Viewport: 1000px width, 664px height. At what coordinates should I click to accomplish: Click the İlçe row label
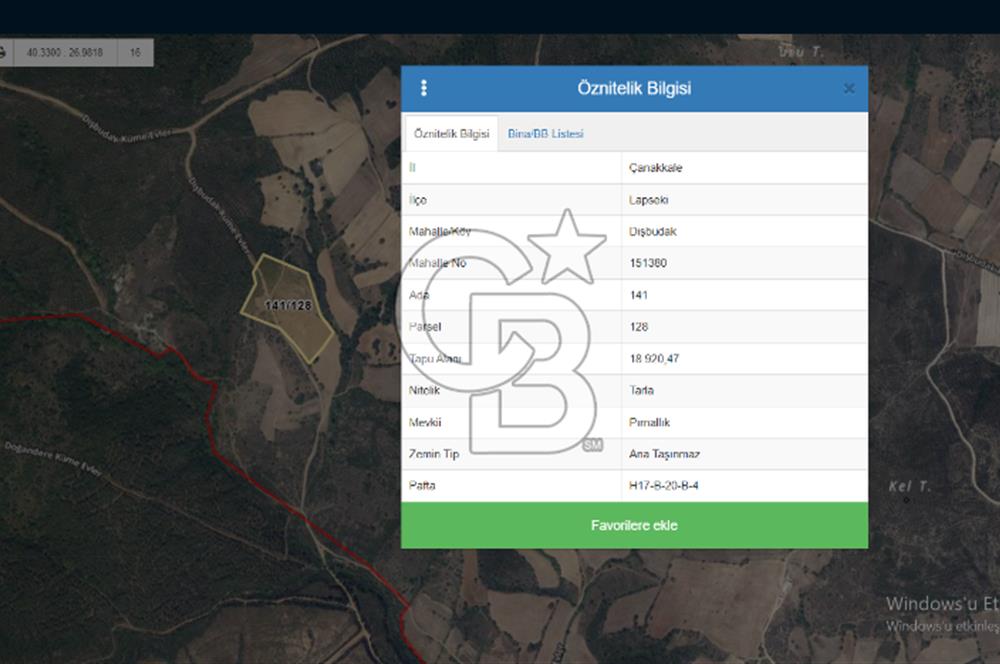[x=418, y=200]
